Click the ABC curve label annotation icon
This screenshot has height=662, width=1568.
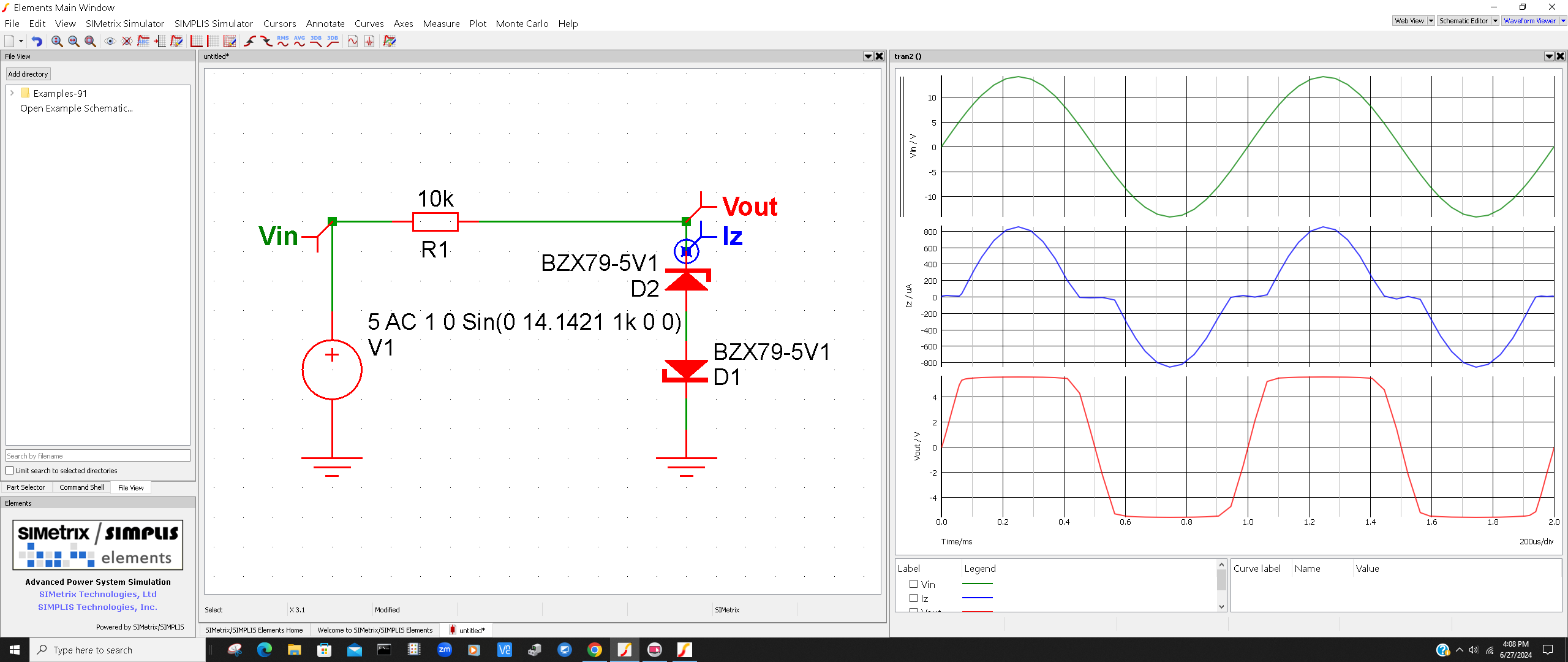click(x=143, y=41)
